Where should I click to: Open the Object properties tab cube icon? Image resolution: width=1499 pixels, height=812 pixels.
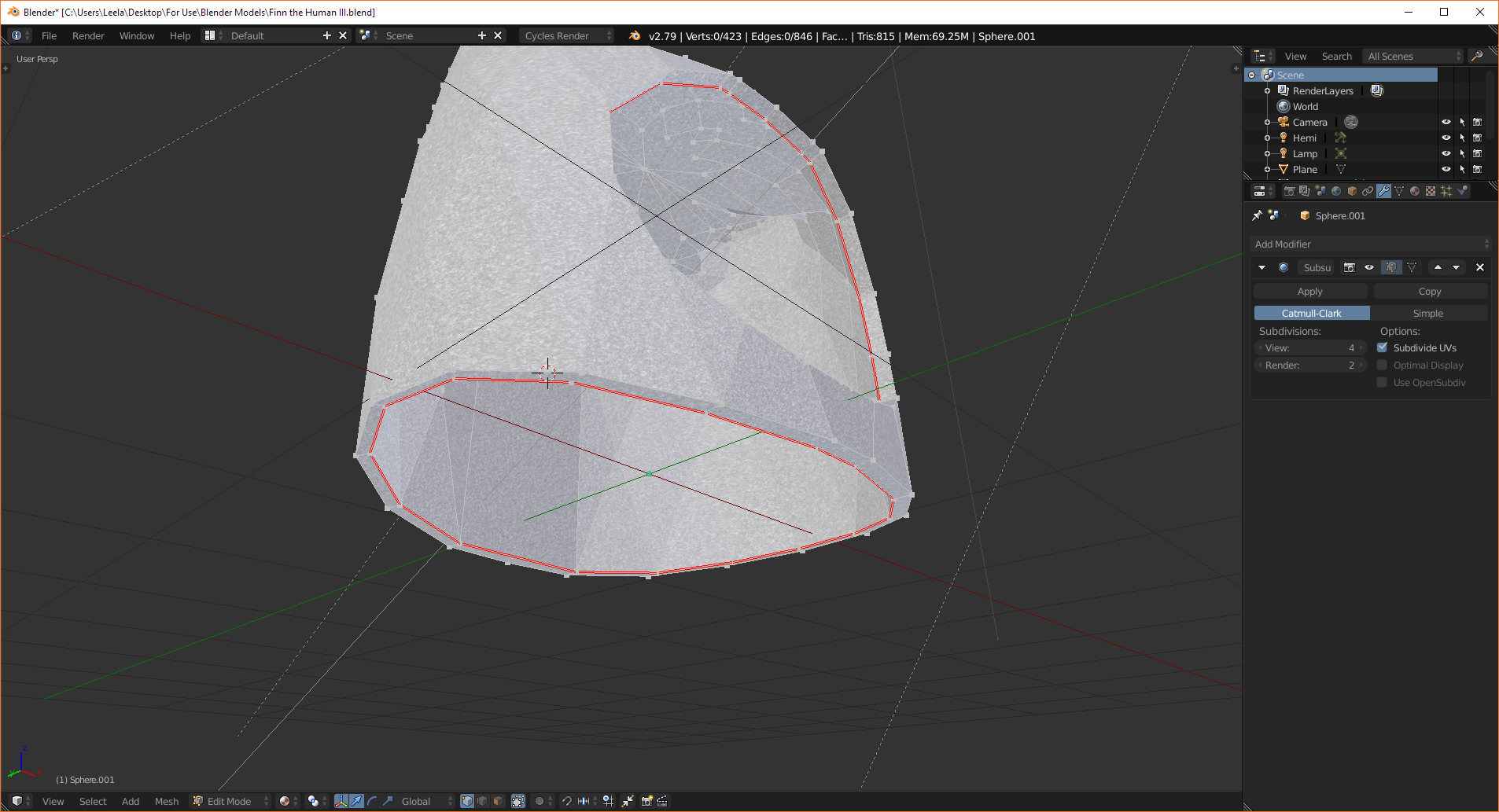pyautogui.click(x=1352, y=191)
